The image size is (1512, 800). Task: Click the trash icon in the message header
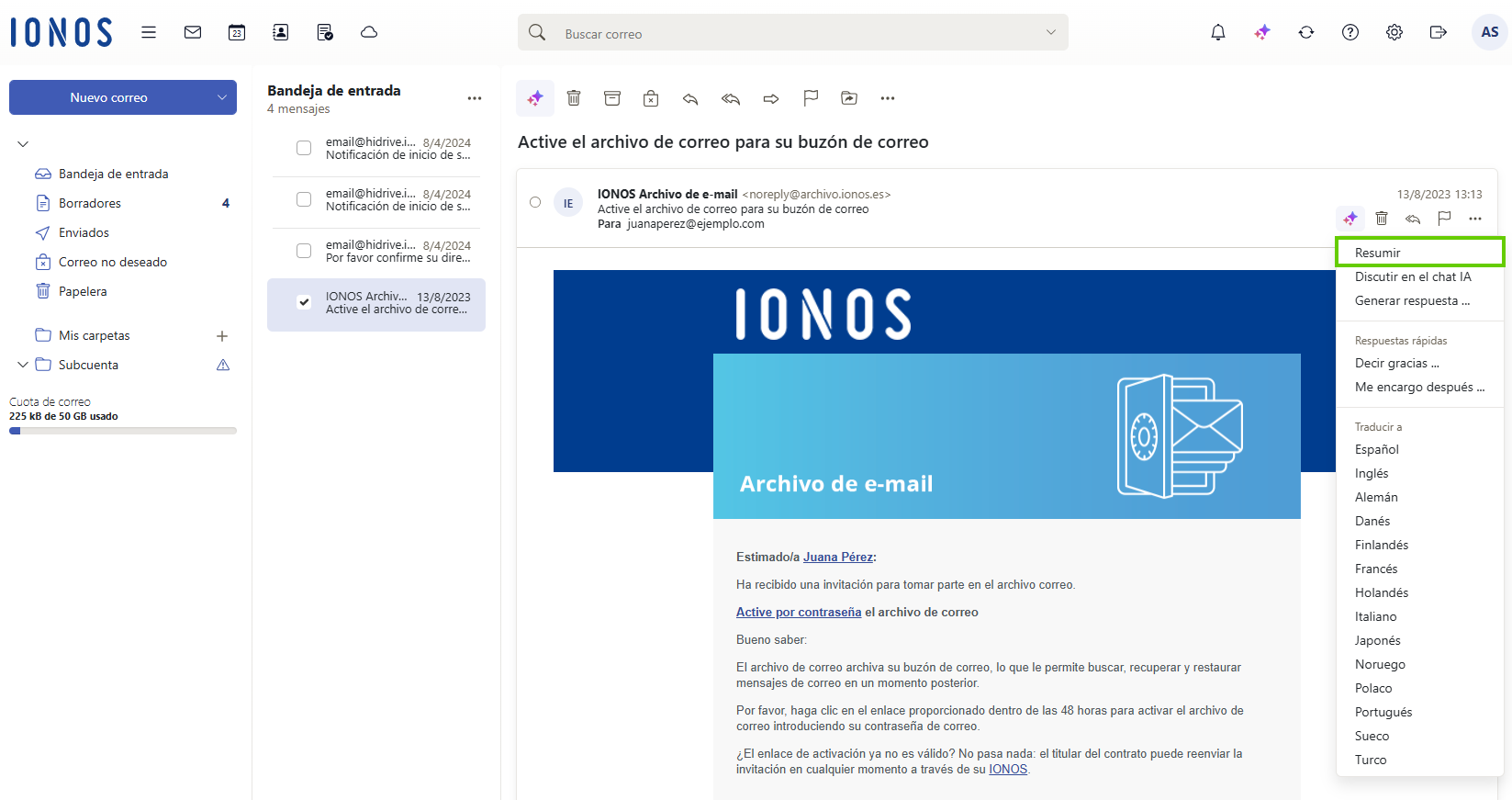coord(1382,219)
